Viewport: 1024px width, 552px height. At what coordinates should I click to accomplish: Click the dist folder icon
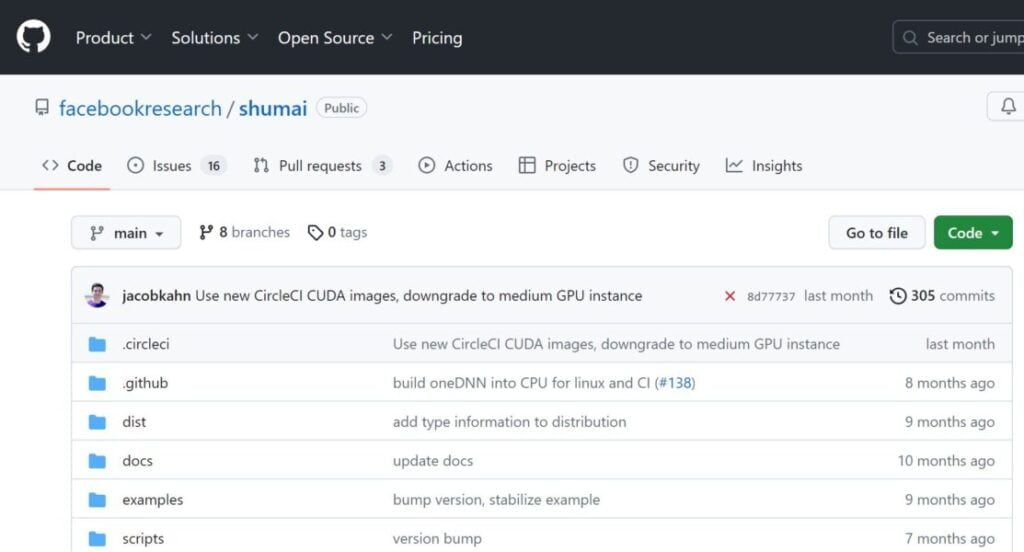pos(97,422)
